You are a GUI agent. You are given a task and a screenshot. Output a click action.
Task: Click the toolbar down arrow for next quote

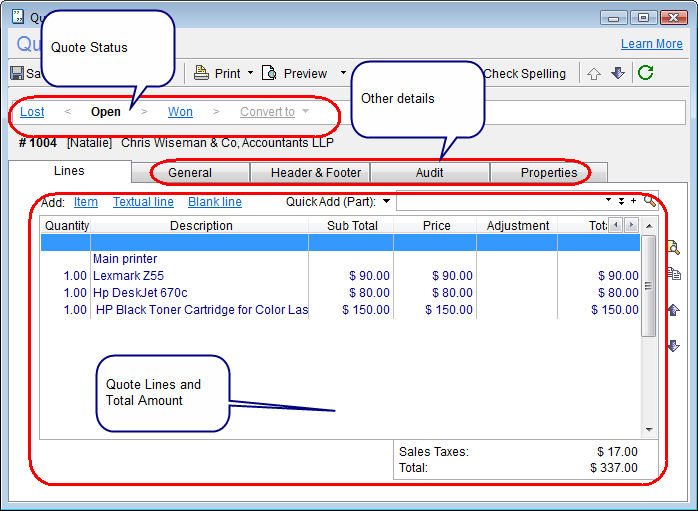click(617, 73)
